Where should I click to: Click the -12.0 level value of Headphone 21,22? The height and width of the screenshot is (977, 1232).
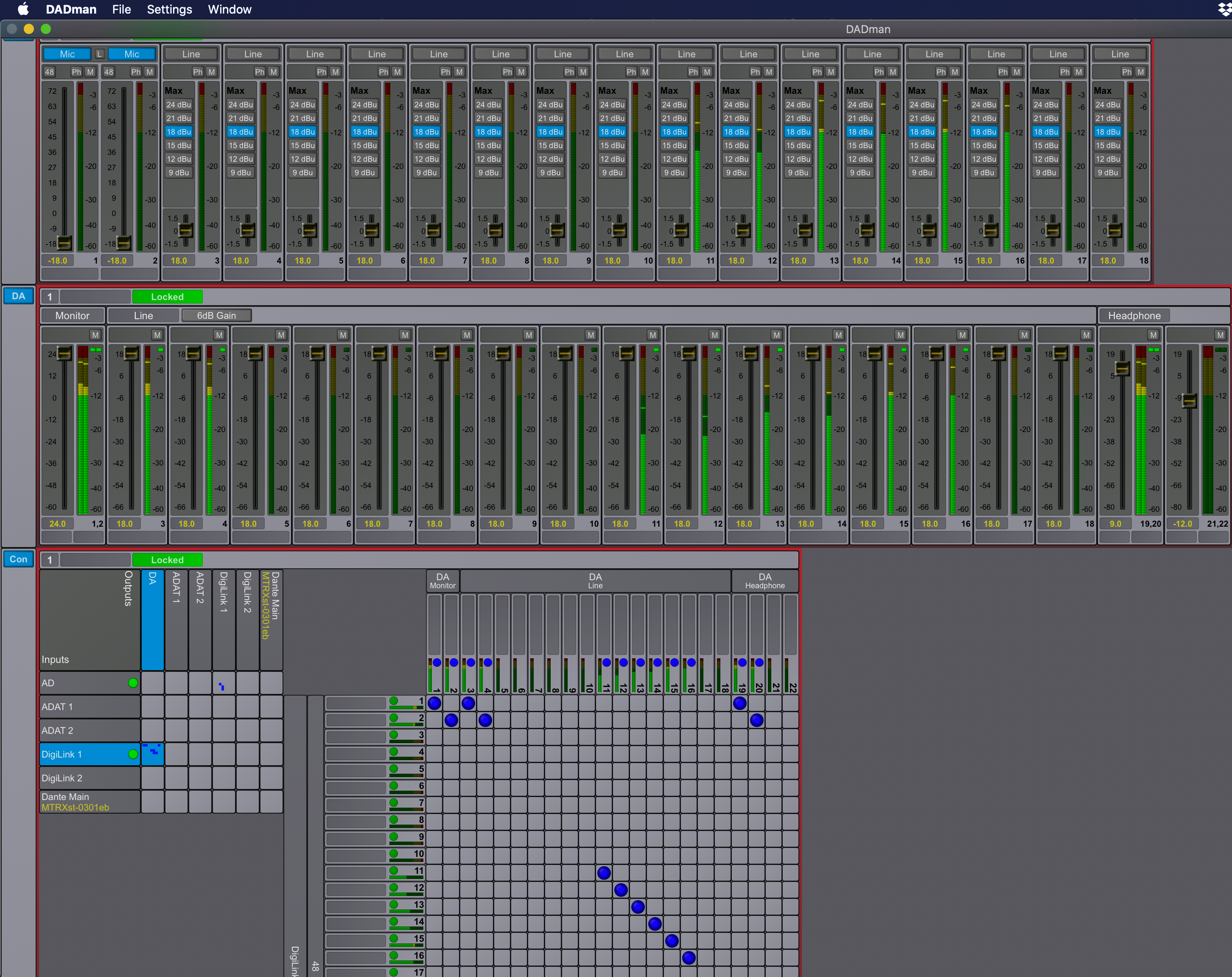tap(1182, 523)
